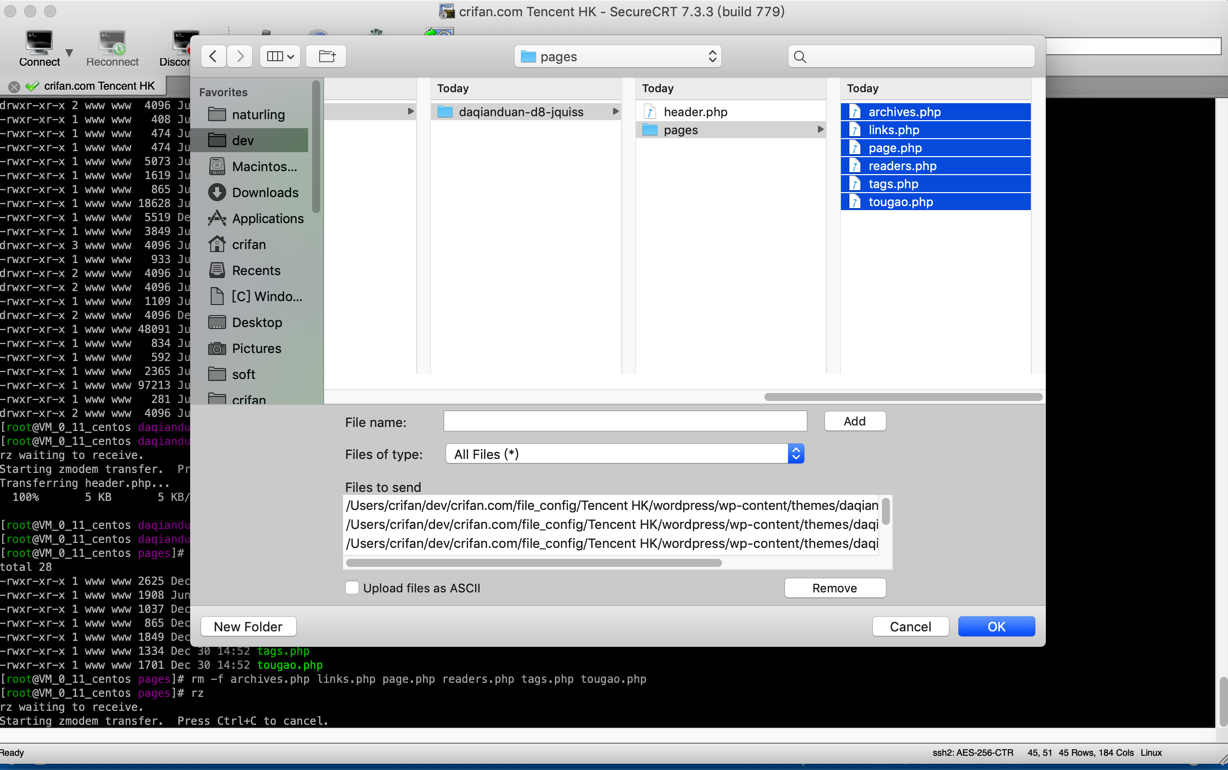Image resolution: width=1228 pixels, height=770 pixels.
Task: Click Favorites sidebar scrollbar
Action: [316, 147]
